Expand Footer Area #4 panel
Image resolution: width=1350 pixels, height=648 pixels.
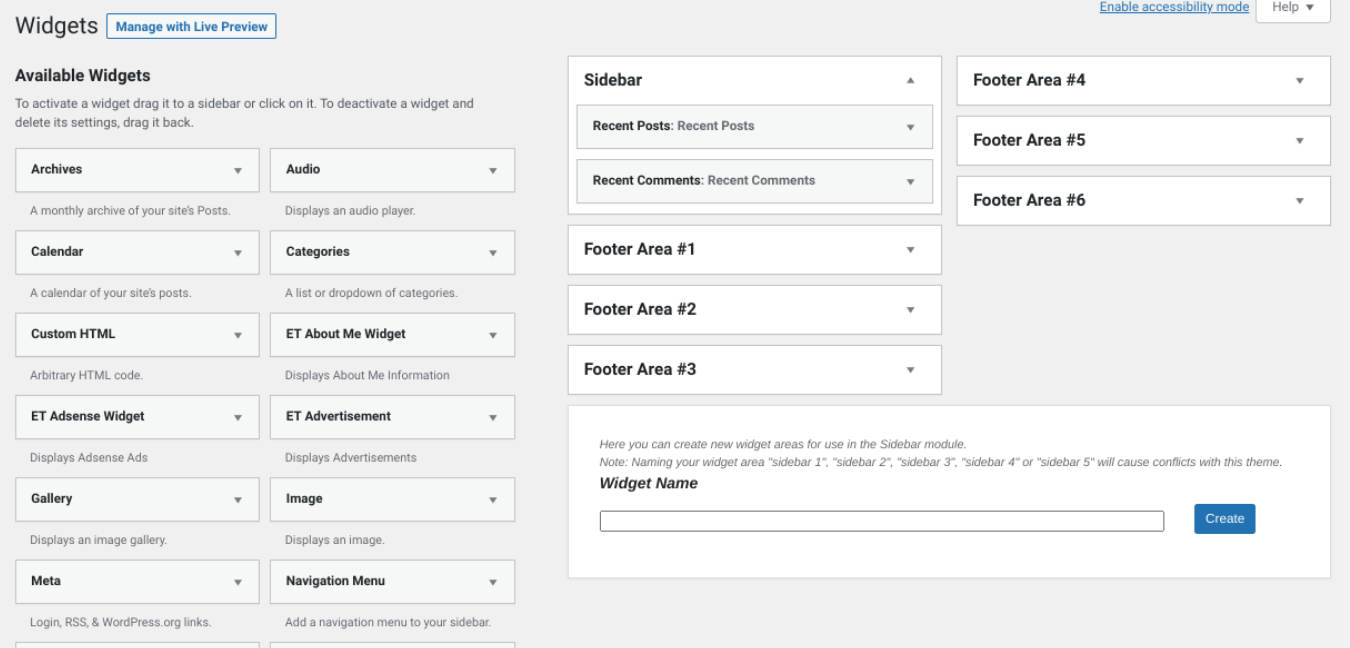1299,80
